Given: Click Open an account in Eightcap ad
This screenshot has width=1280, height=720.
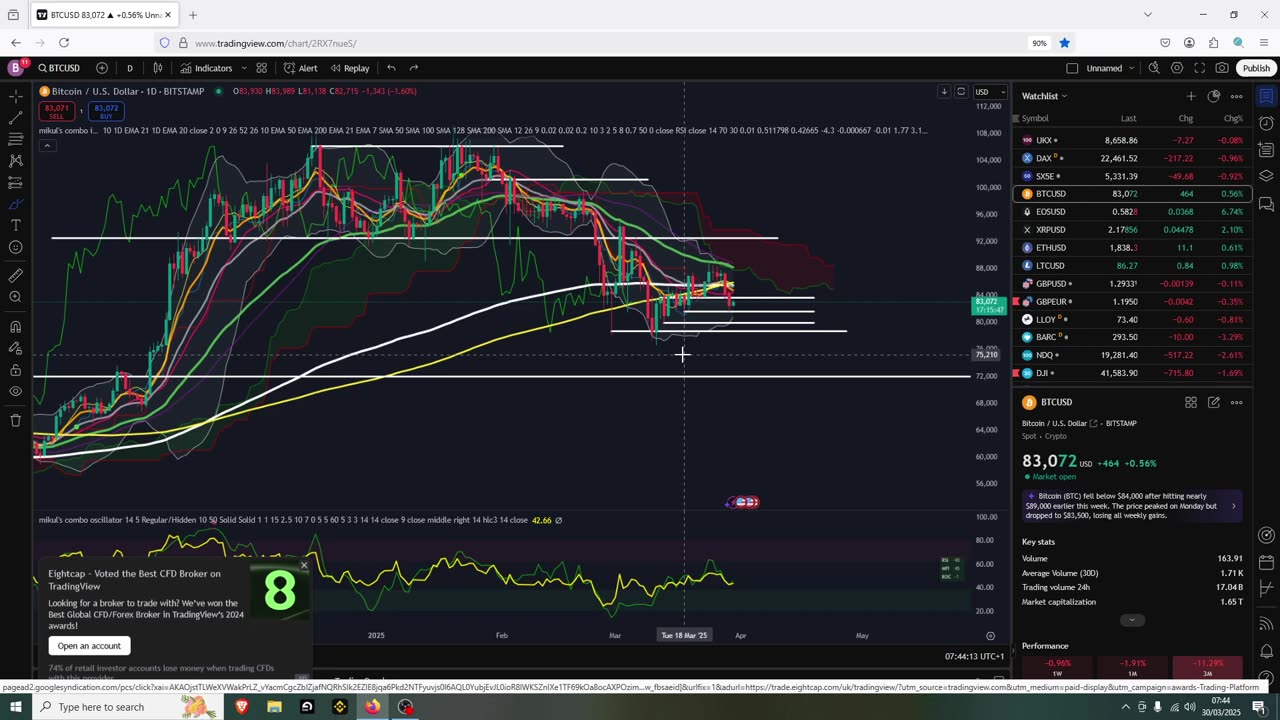Looking at the screenshot, I should [x=89, y=646].
